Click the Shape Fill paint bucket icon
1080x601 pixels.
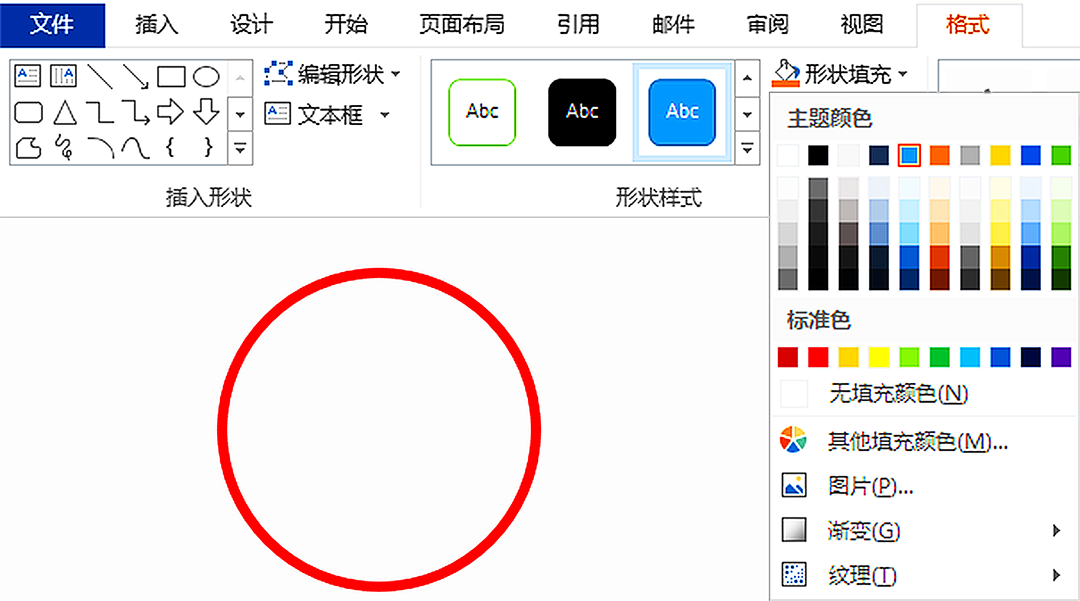pyautogui.click(x=786, y=73)
